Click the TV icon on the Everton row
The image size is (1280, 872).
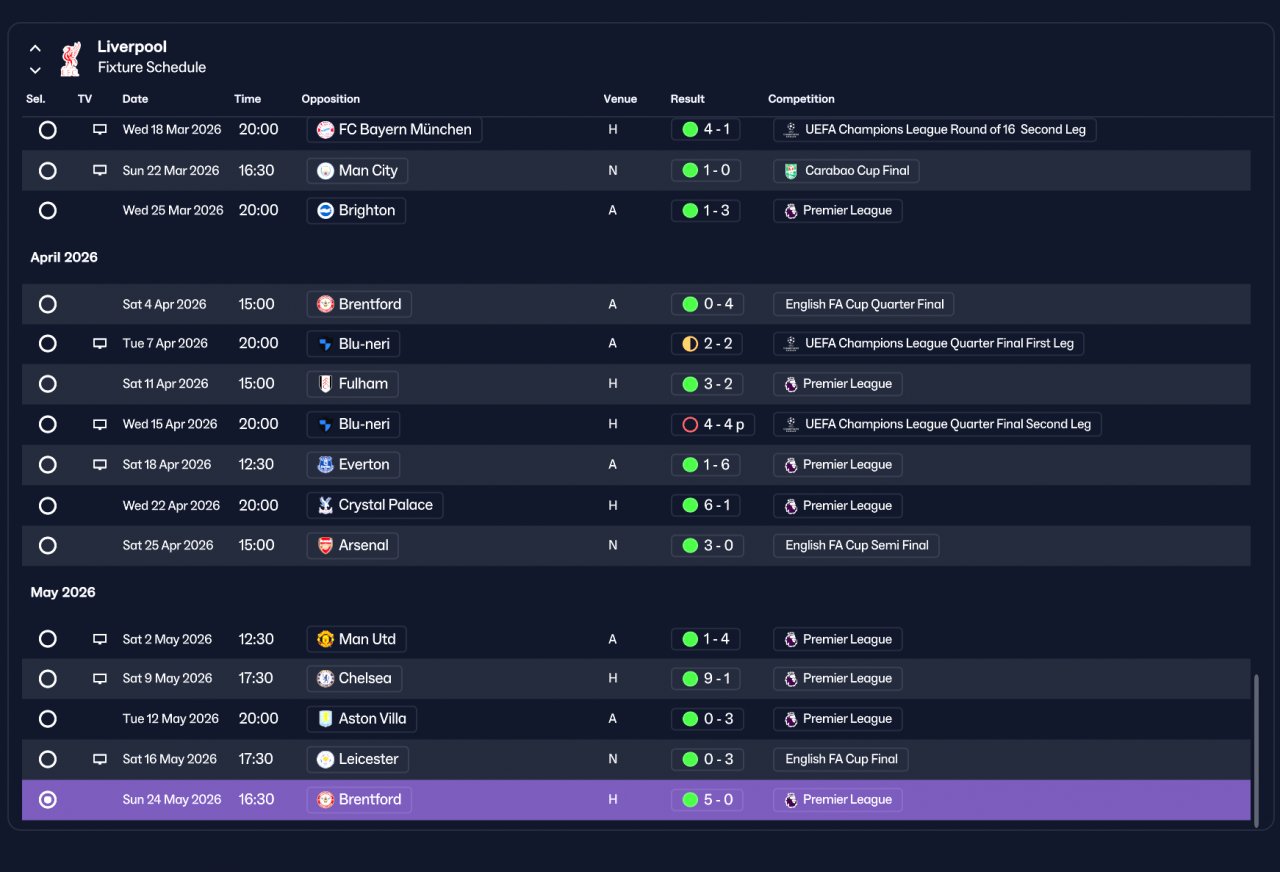[x=100, y=465]
